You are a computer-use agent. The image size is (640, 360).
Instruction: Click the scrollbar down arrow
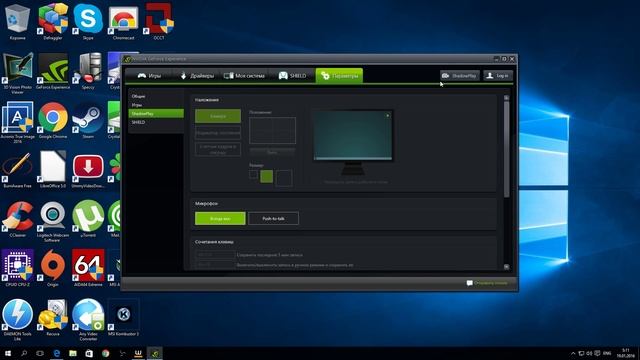coord(507,267)
